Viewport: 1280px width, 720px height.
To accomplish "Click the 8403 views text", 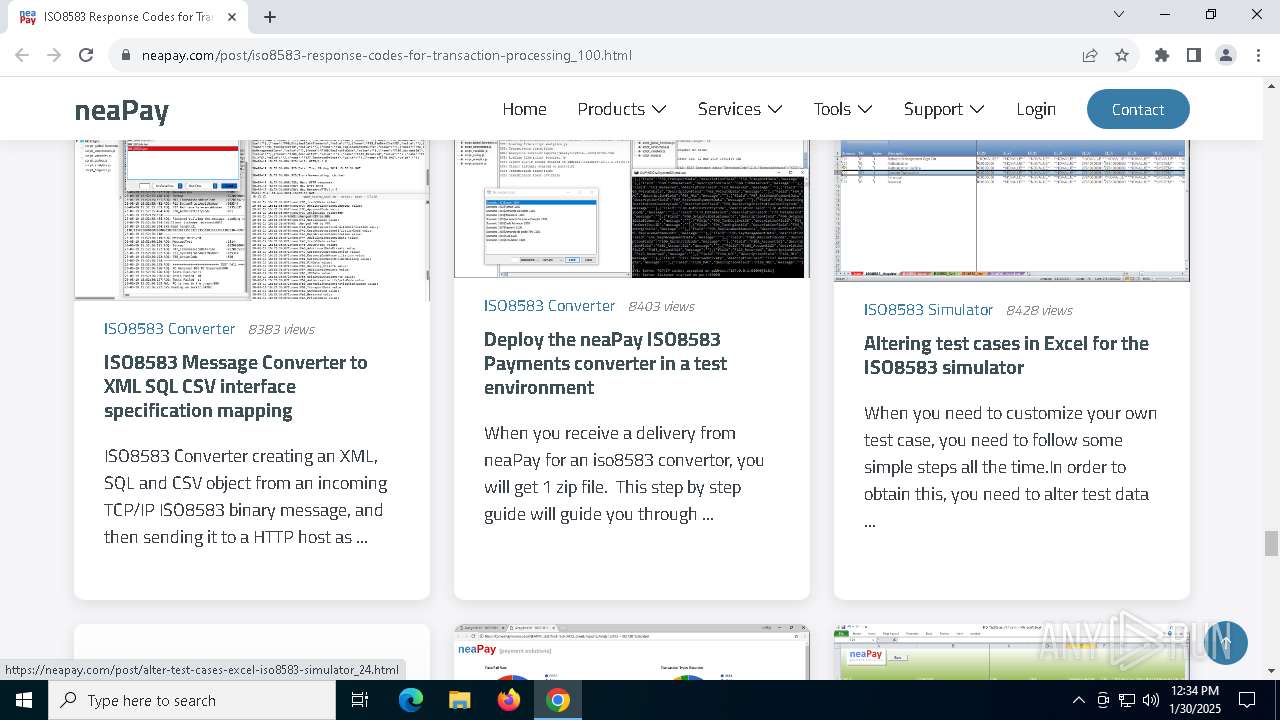I will (661, 306).
